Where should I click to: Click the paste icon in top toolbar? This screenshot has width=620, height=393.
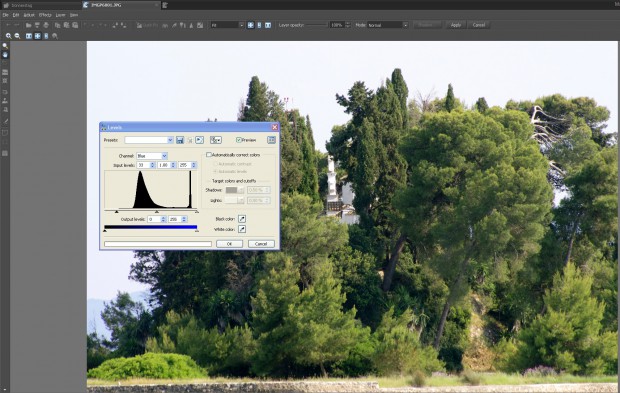pyautogui.click(x=66, y=25)
